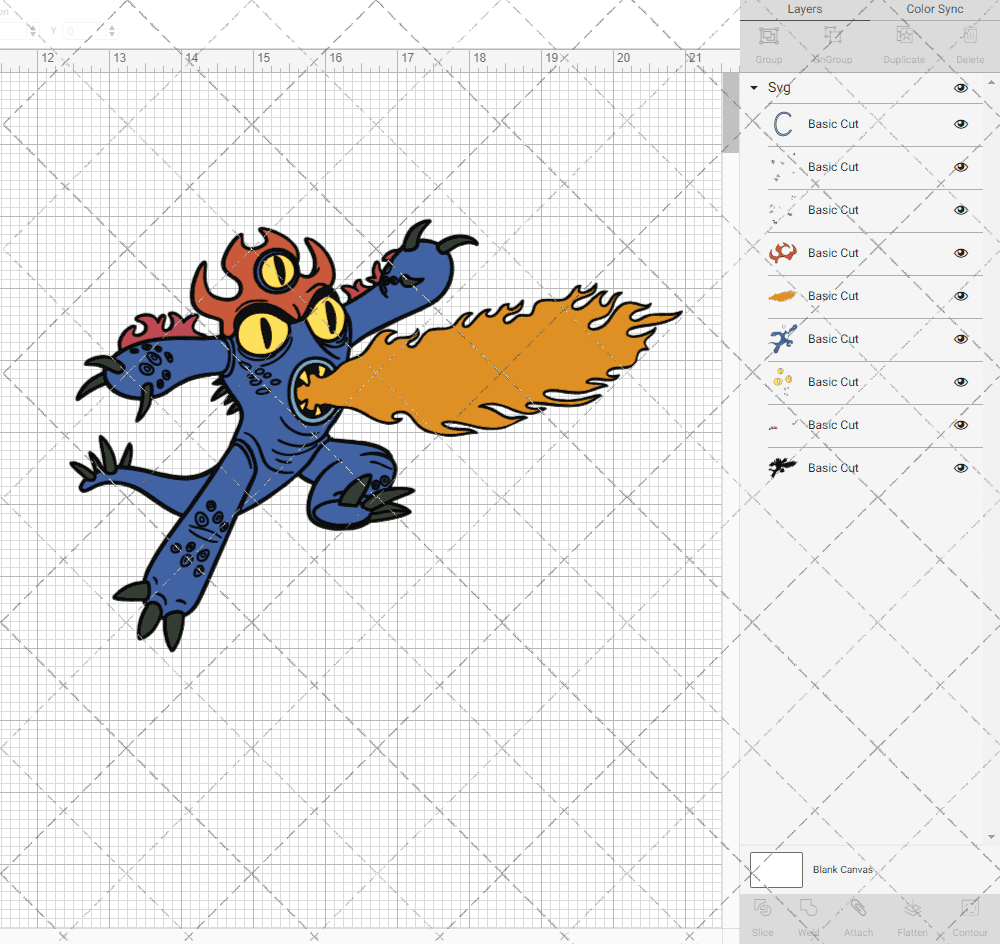Select the small red marks layer thumbnail
This screenshot has height=944, width=1000.
783,425
